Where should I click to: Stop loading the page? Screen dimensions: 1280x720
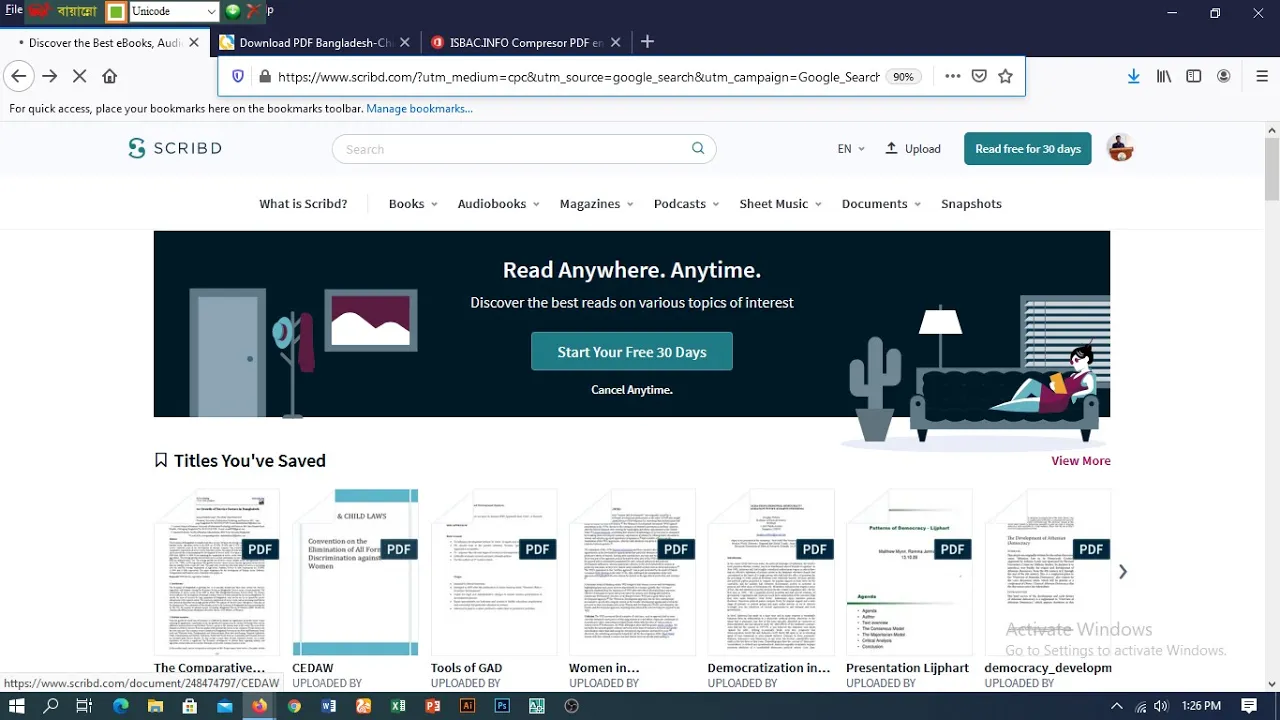[80, 76]
